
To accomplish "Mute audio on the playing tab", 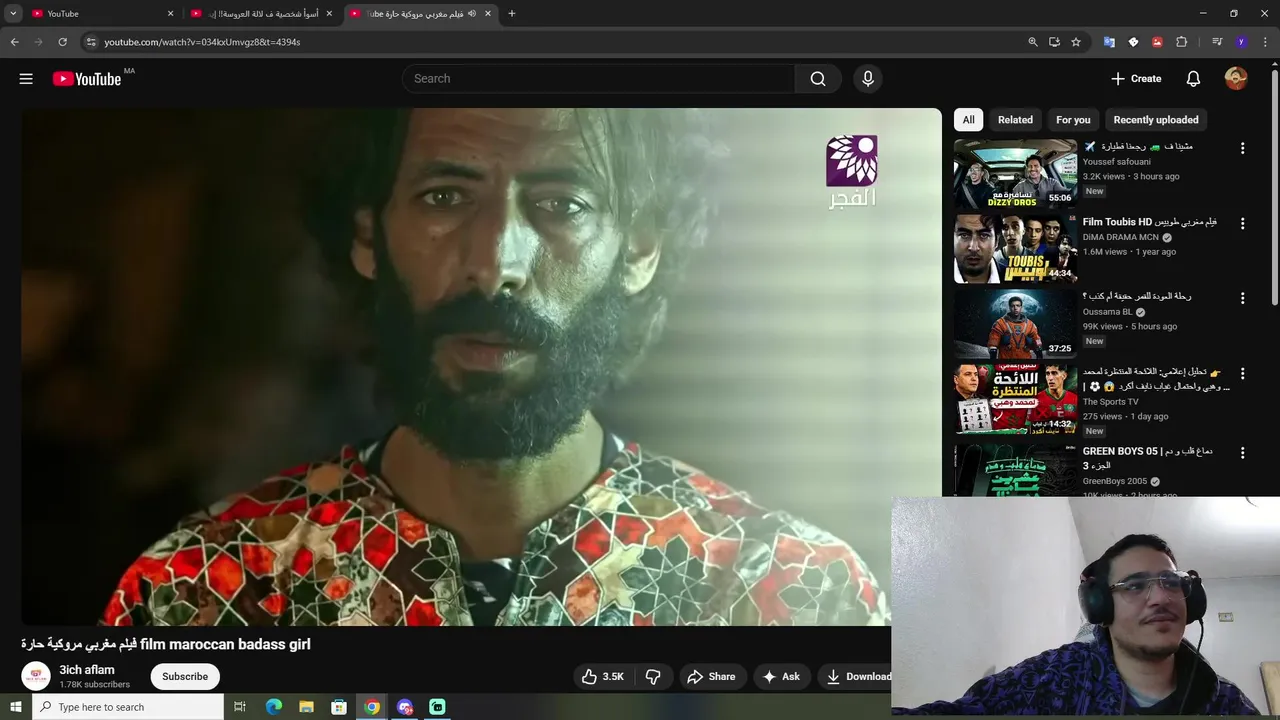I will [472, 14].
